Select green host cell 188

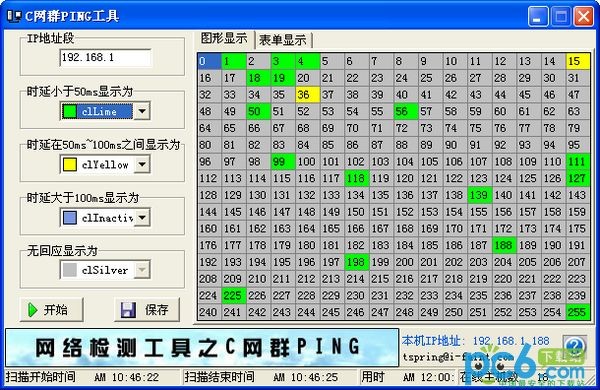coord(504,245)
